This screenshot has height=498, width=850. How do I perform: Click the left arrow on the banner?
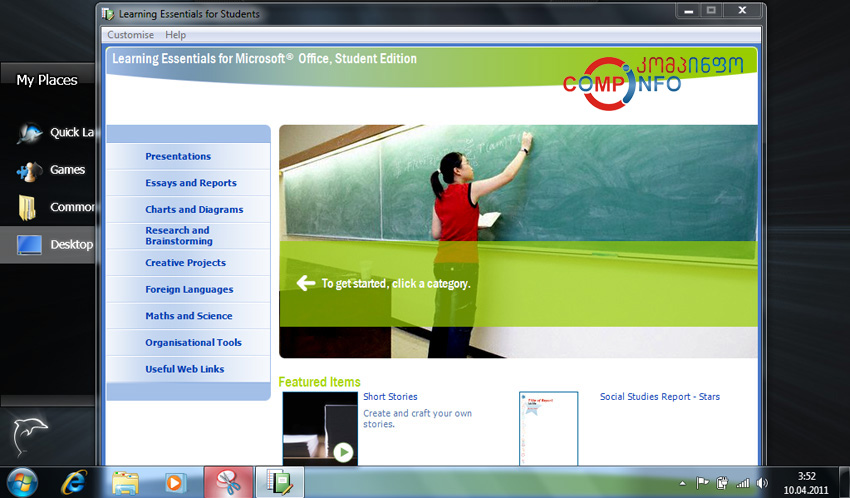tap(306, 283)
